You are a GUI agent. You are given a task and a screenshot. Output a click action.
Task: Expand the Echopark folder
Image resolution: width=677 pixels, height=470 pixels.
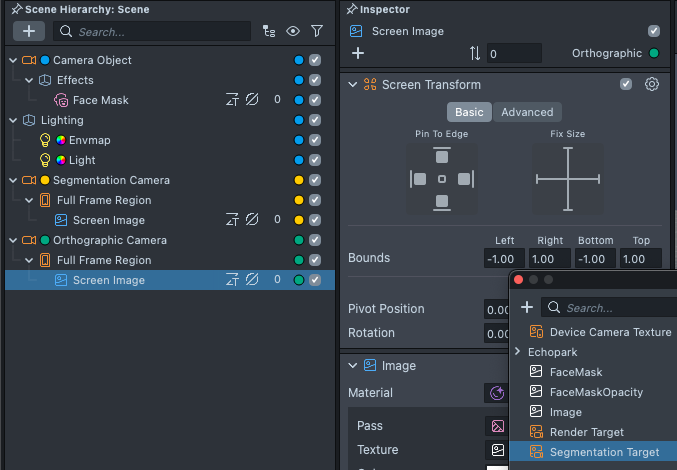pos(518,352)
